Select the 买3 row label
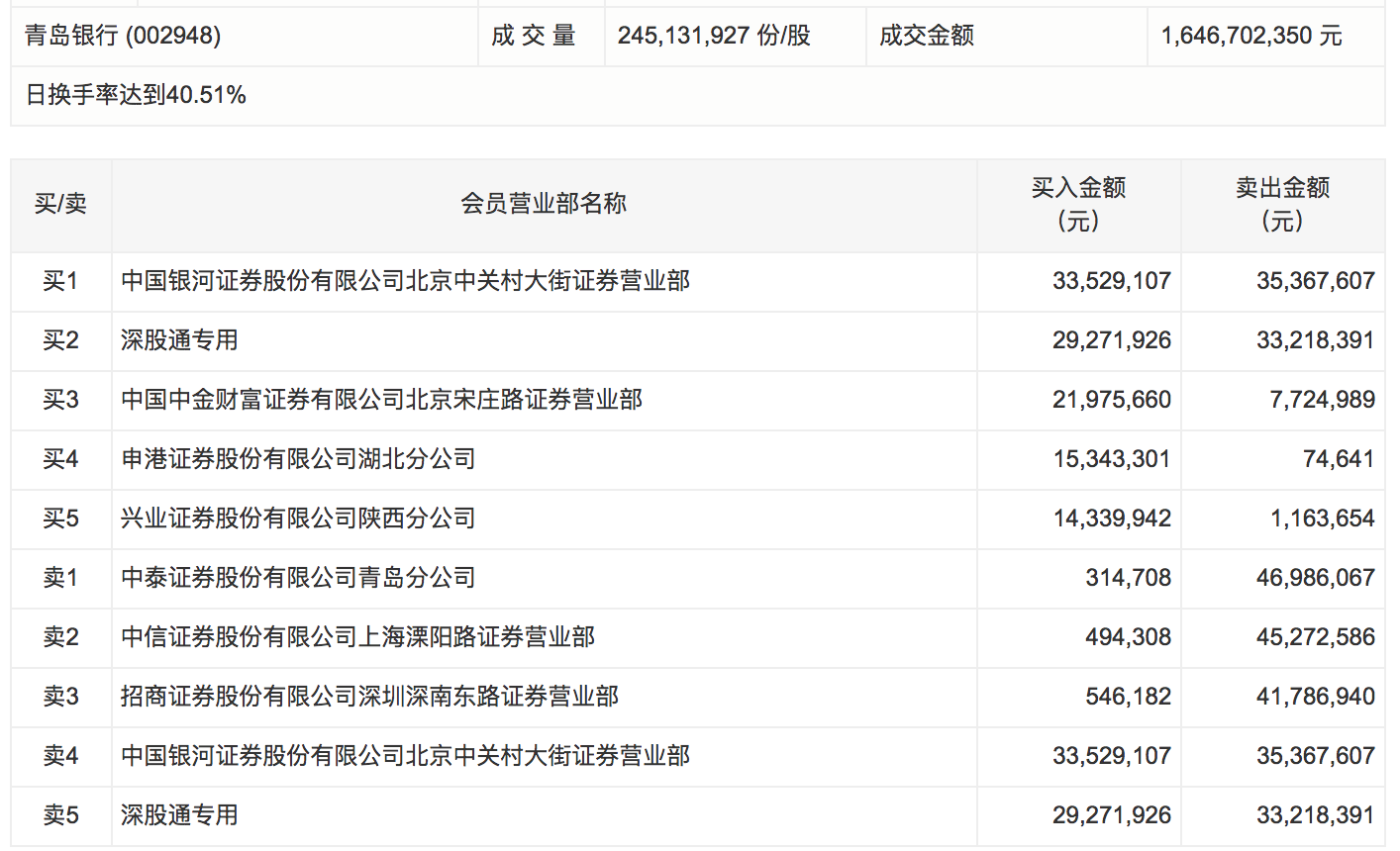The image size is (1400, 851). point(61,400)
